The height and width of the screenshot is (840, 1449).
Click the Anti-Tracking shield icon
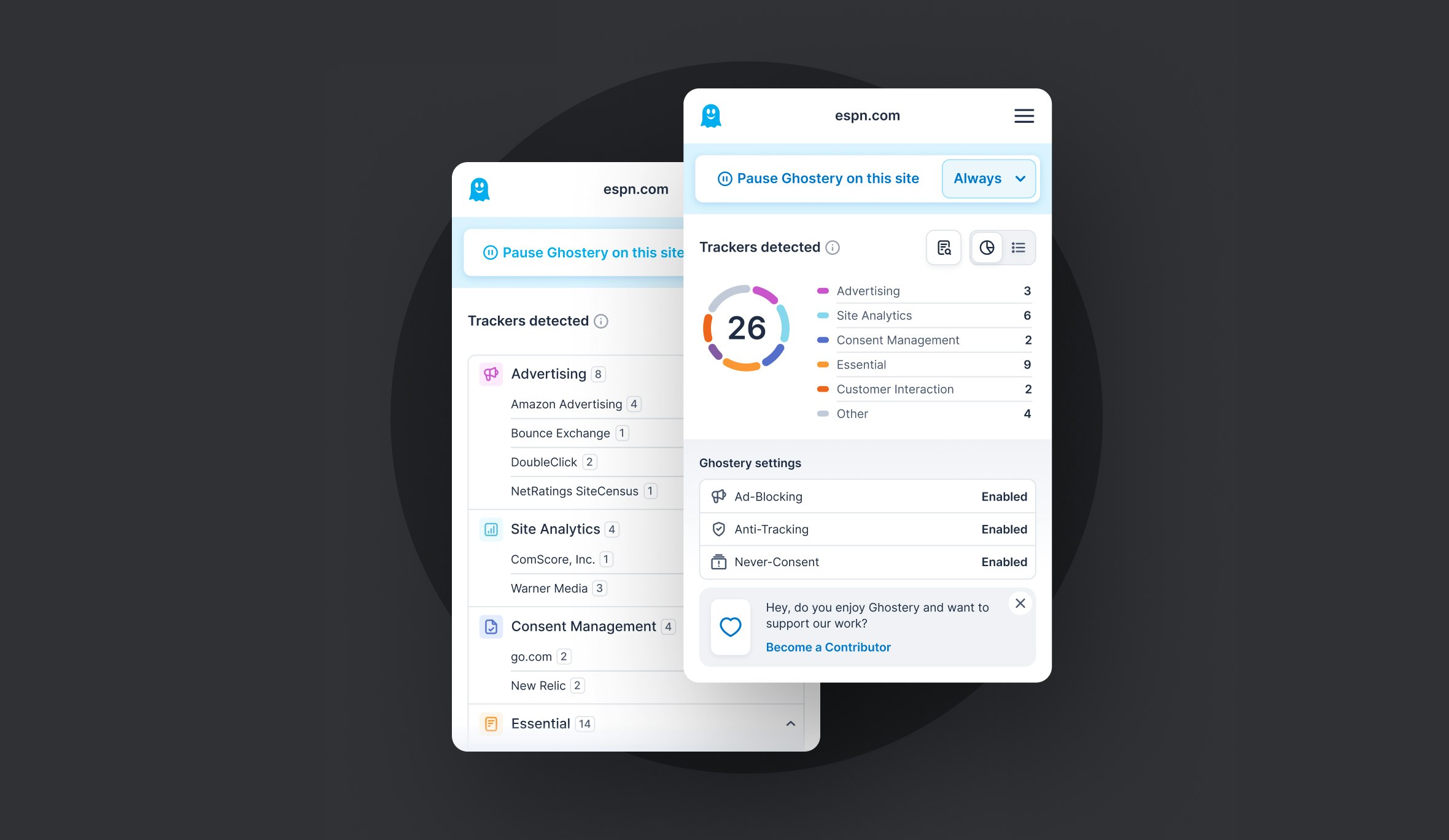(719, 529)
